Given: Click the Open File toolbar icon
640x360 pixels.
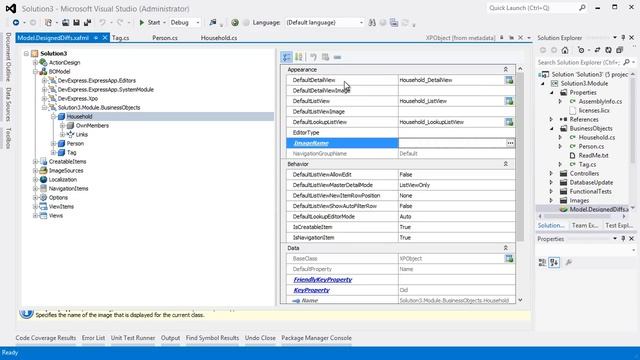Looking at the screenshot, I should (65, 22).
